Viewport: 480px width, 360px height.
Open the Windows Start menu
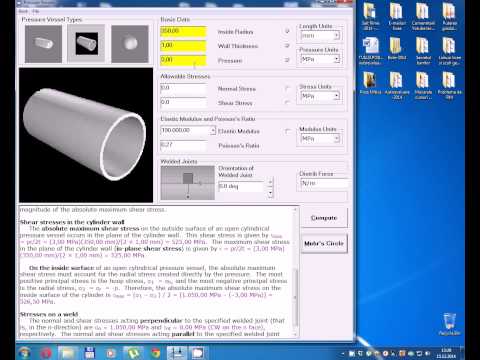[25, 353]
